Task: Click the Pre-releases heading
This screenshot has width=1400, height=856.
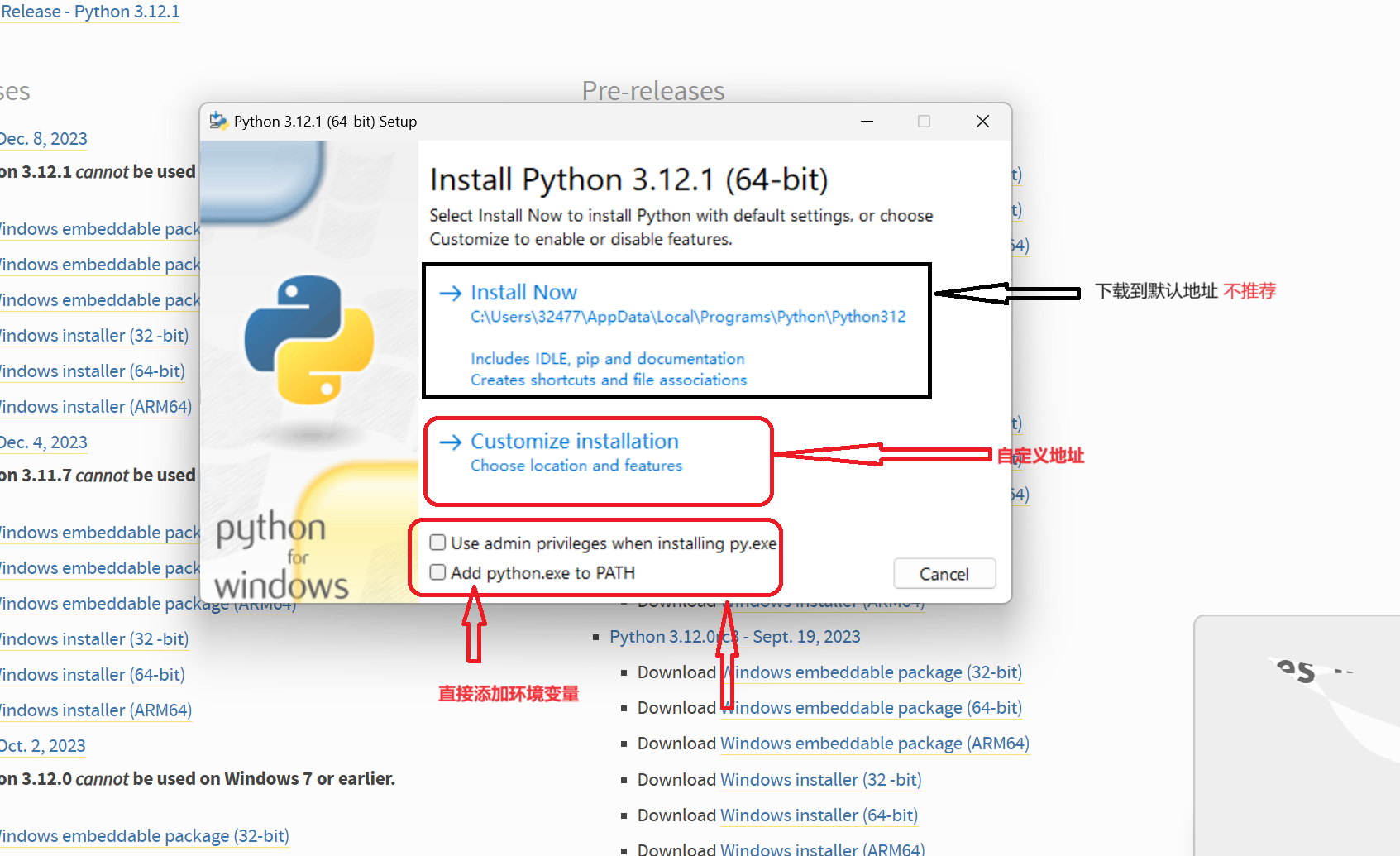Action: click(653, 91)
